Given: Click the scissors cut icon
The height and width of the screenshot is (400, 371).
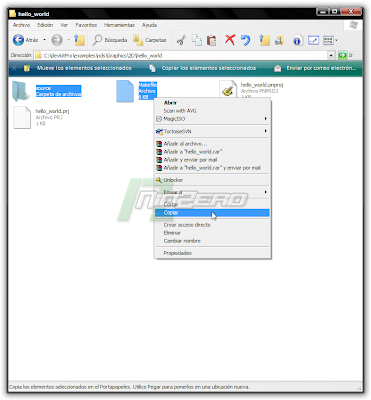Looking at the screenshot, I should (181, 40).
